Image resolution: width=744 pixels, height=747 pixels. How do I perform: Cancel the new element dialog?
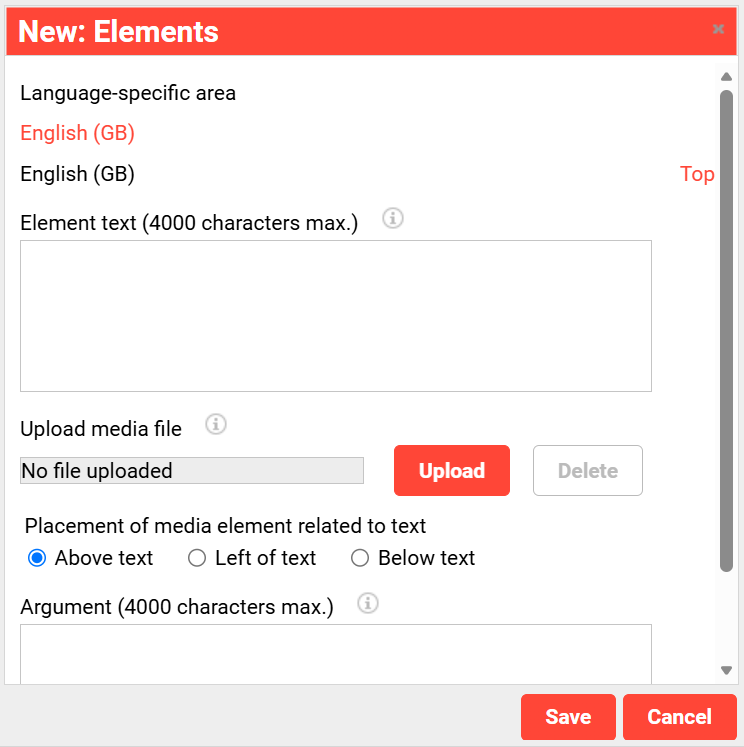point(680,717)
